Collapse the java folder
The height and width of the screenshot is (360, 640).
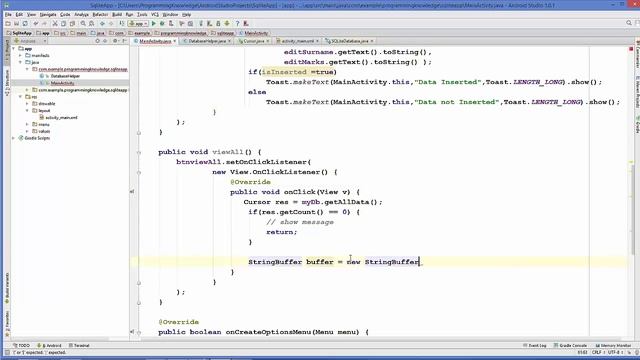(x=21, y=62)
